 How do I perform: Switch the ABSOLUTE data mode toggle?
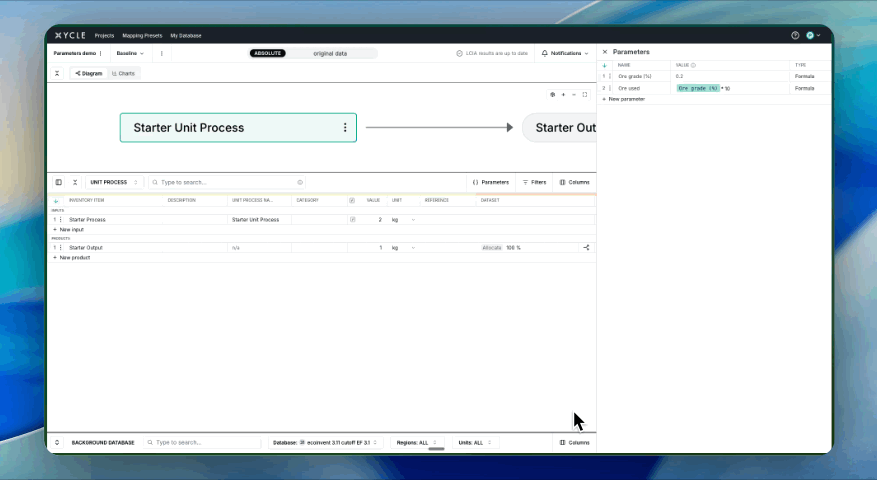[x=268, y=53]
